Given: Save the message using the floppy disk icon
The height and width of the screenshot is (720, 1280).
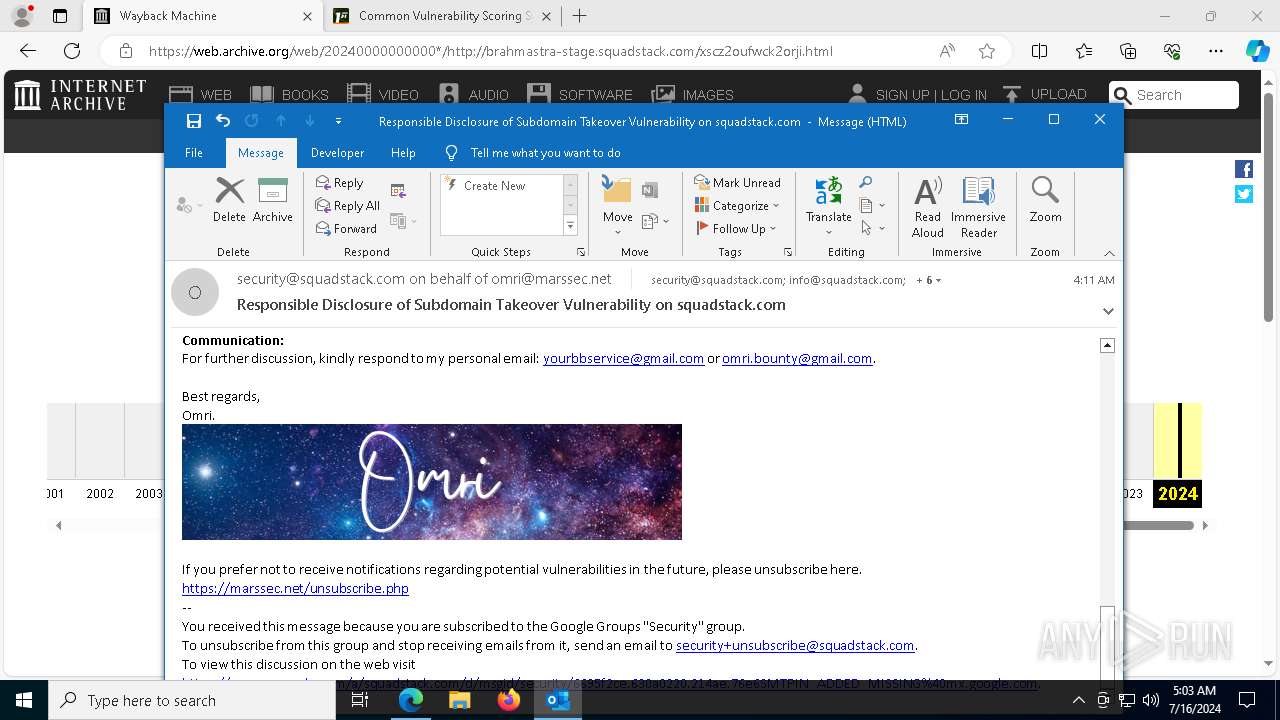Looking at the screenshot, I should 194,121.
